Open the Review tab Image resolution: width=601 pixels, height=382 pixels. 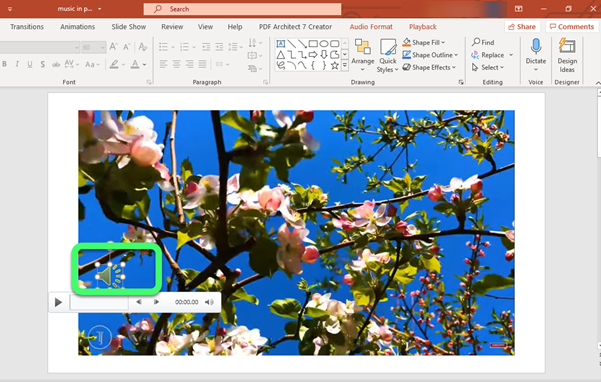pyautogui.click(x=172, y=27)
